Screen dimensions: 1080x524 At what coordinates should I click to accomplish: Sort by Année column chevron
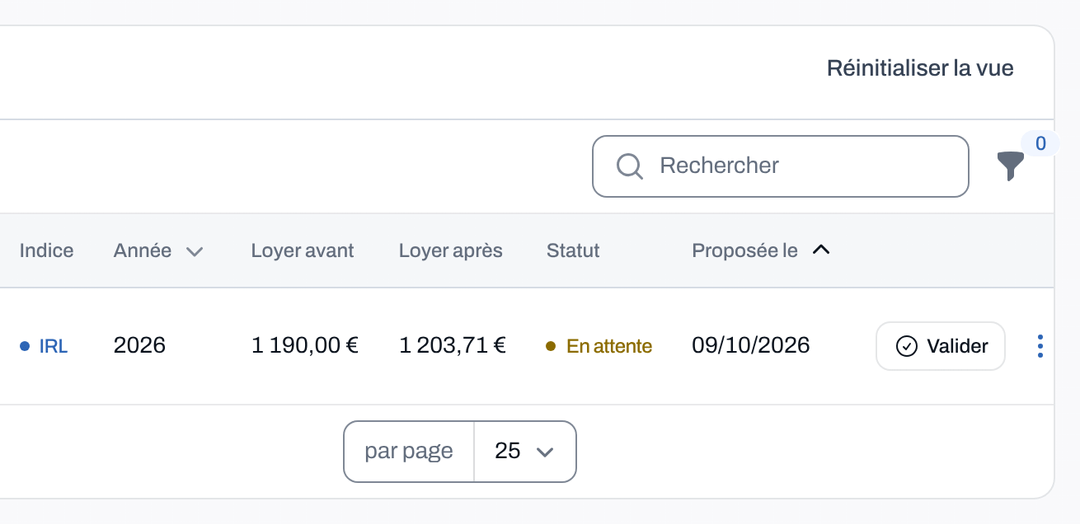pyautogui.click(x=195, y=252)
